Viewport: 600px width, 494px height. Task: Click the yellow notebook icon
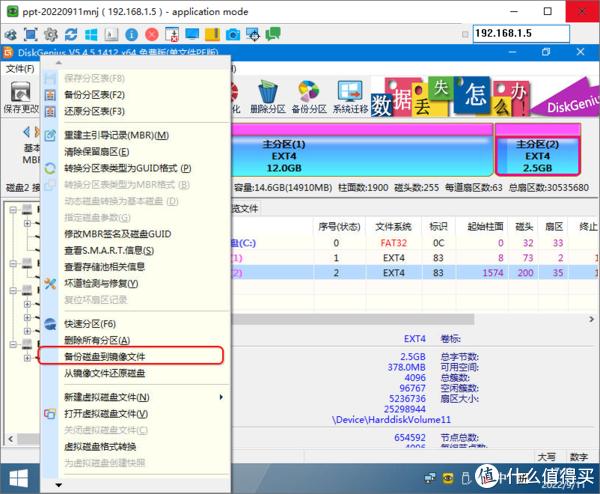212,34
